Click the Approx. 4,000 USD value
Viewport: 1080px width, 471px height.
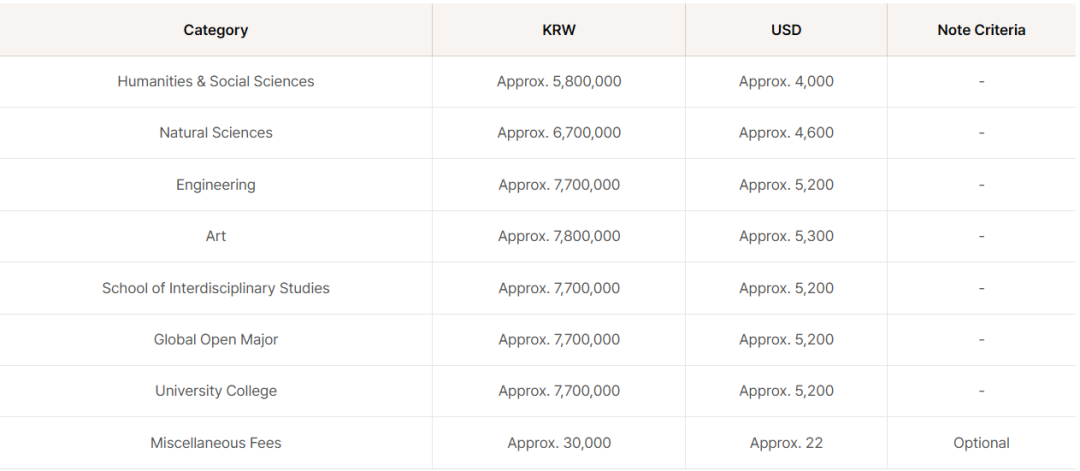(786, 81)
